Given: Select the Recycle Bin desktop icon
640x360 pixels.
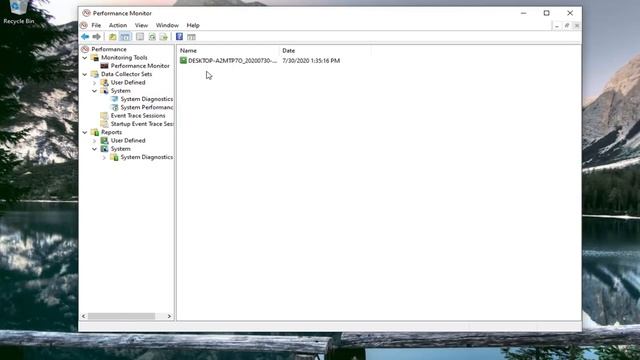Looking at the screenshot, I should point(18,12).
